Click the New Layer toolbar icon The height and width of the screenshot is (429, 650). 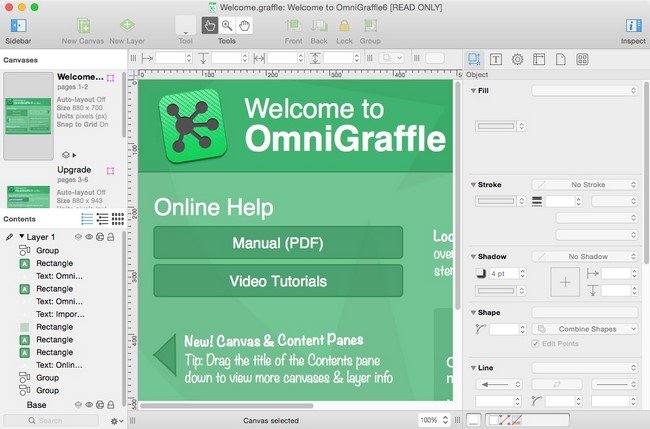[x=127, y=26]
